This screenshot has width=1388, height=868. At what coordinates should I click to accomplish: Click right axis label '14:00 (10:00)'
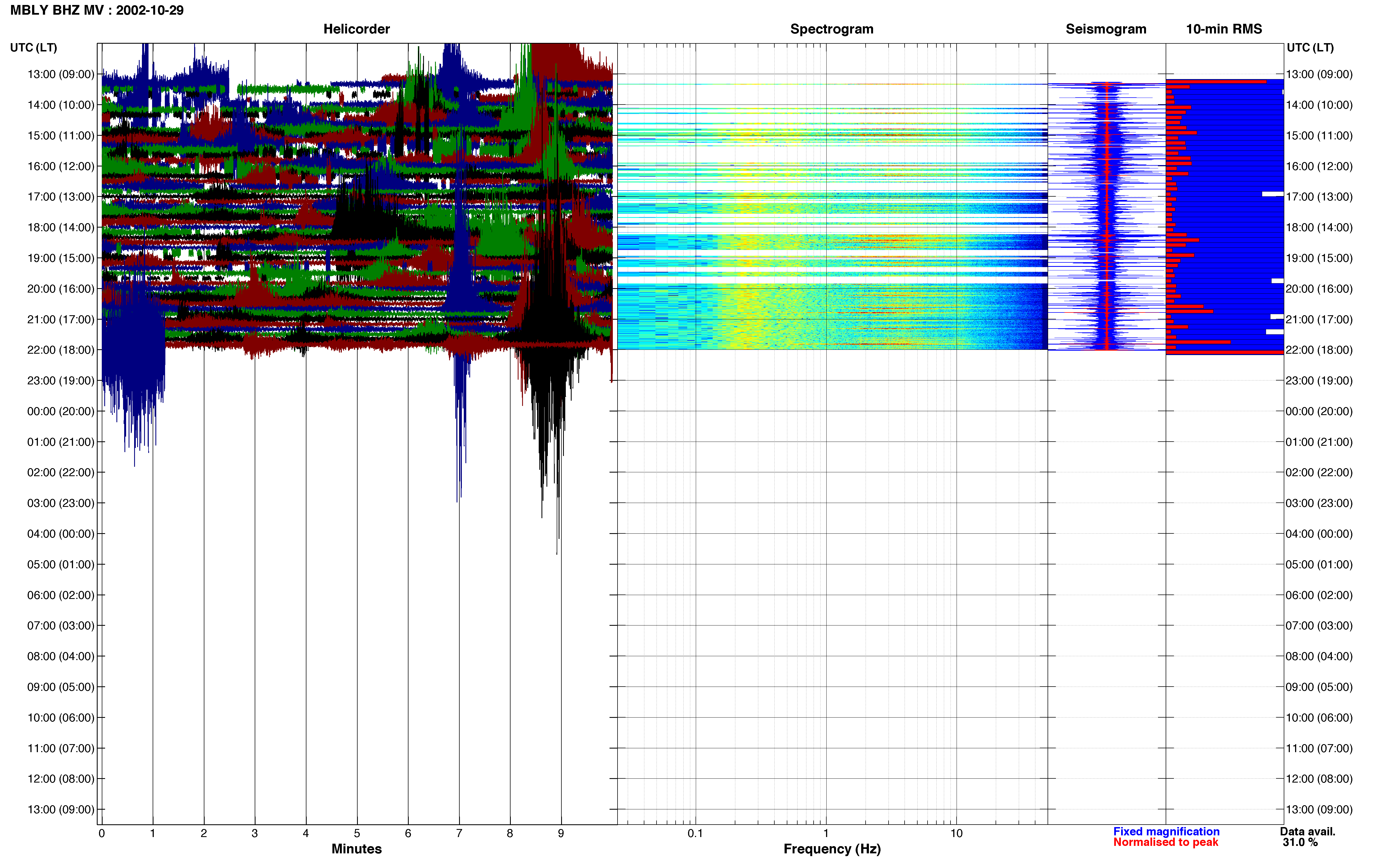pyautogui.click(x=1319, y=105)
